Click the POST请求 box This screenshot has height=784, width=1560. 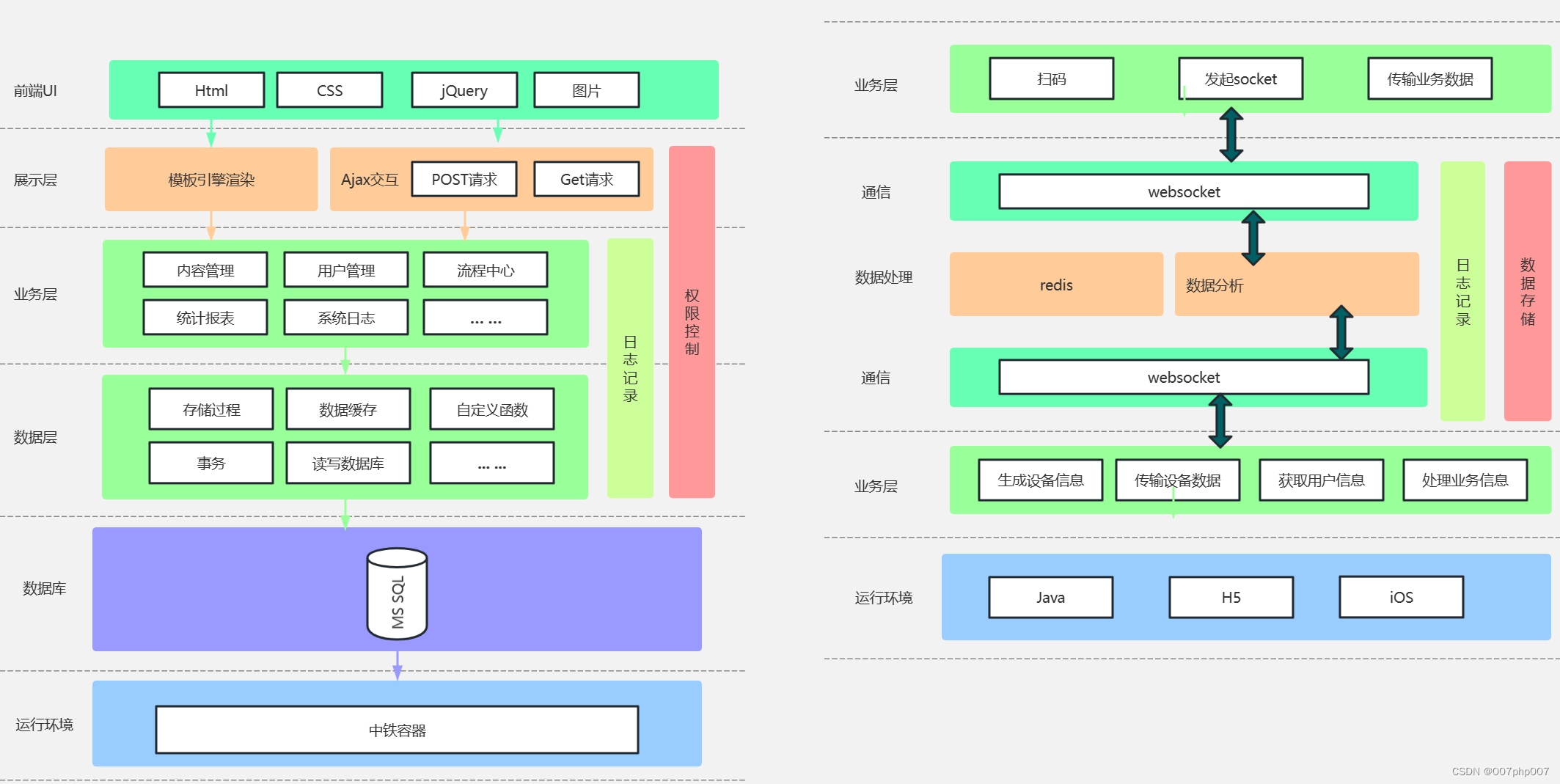tap(464, 180)
